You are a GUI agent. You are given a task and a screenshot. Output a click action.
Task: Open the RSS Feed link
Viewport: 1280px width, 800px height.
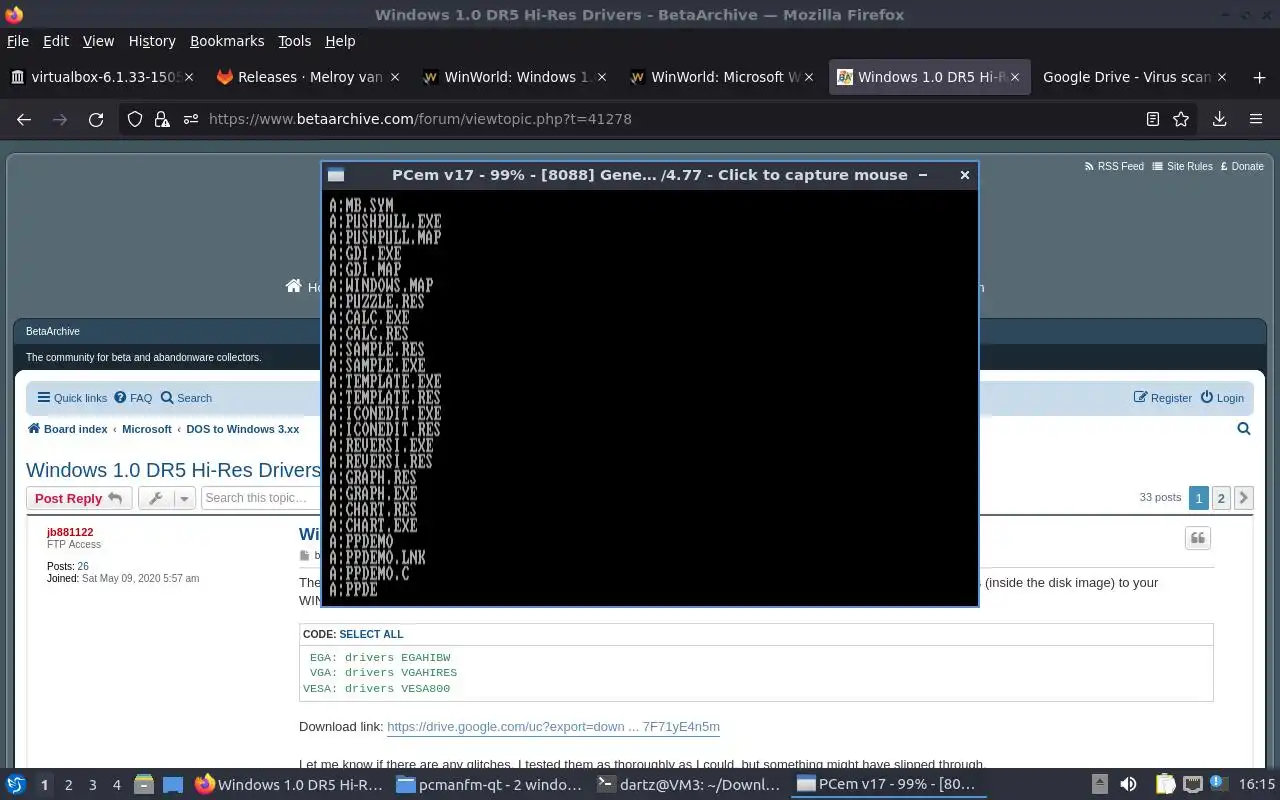tap(1114, 166)
